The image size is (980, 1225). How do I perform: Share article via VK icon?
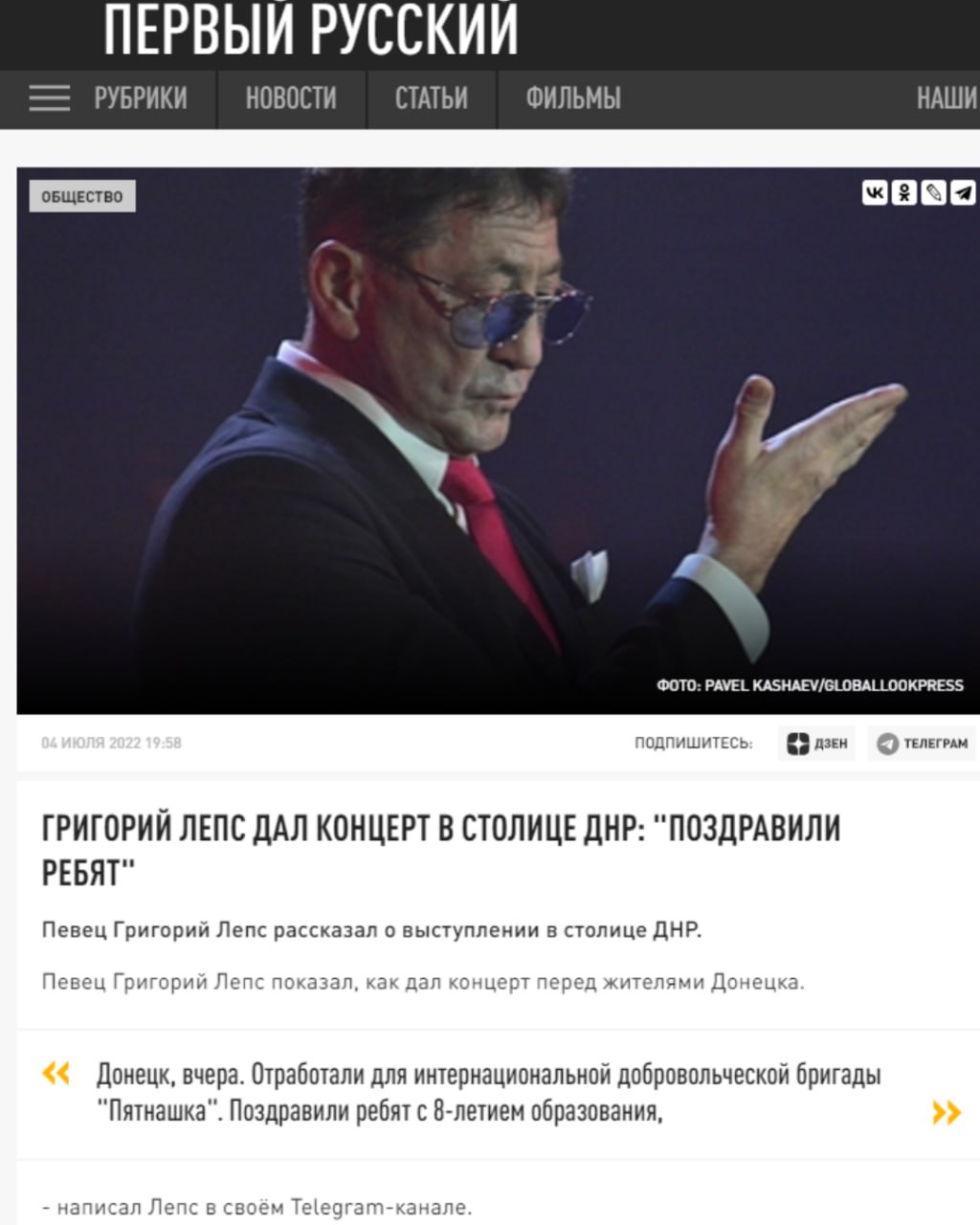pyautogui.click(x=875, y=192)
